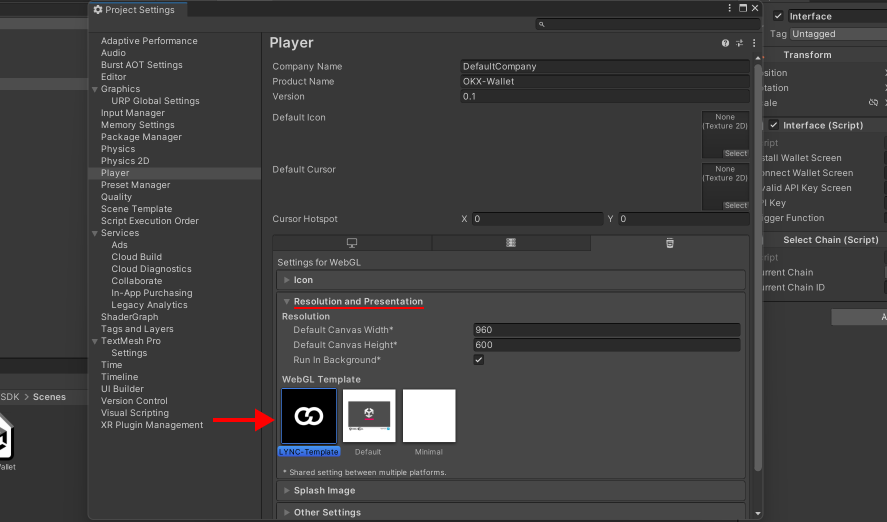Click the Cursor Hotspot Y field
The image size is (887, 522).
(684, 219)
